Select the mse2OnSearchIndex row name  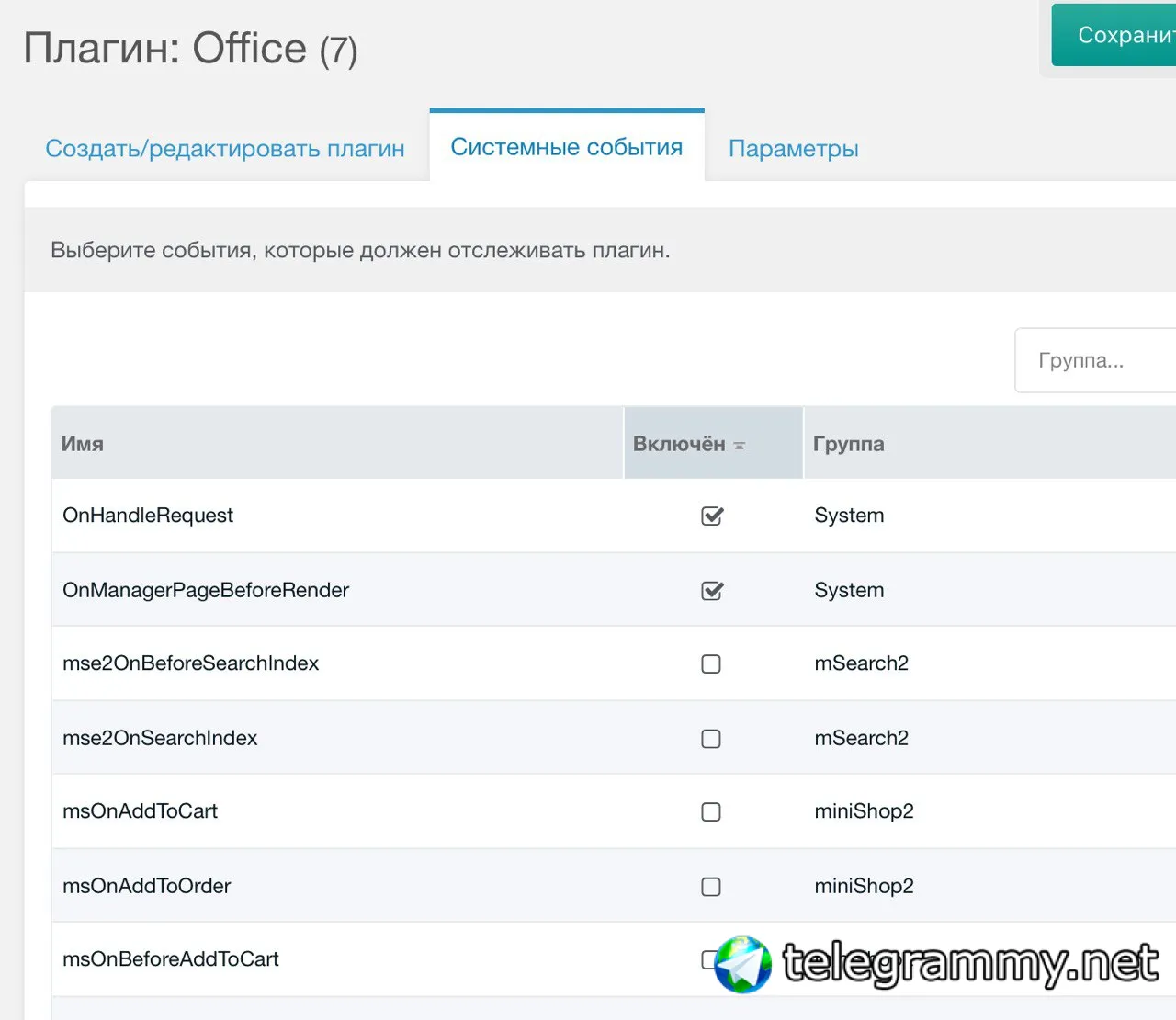click(x=160, y=738)
